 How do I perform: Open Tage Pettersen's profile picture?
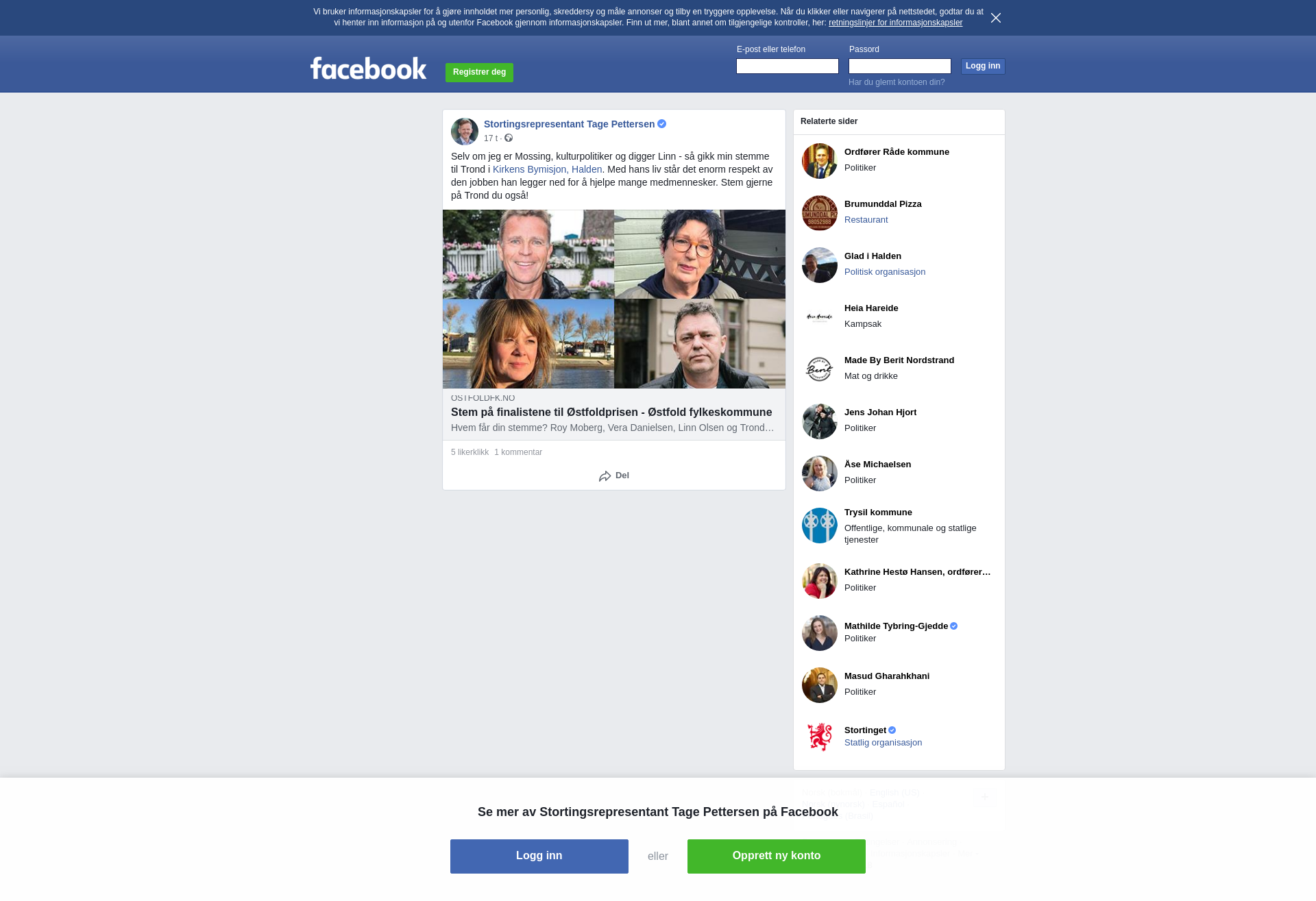(464, 132)
